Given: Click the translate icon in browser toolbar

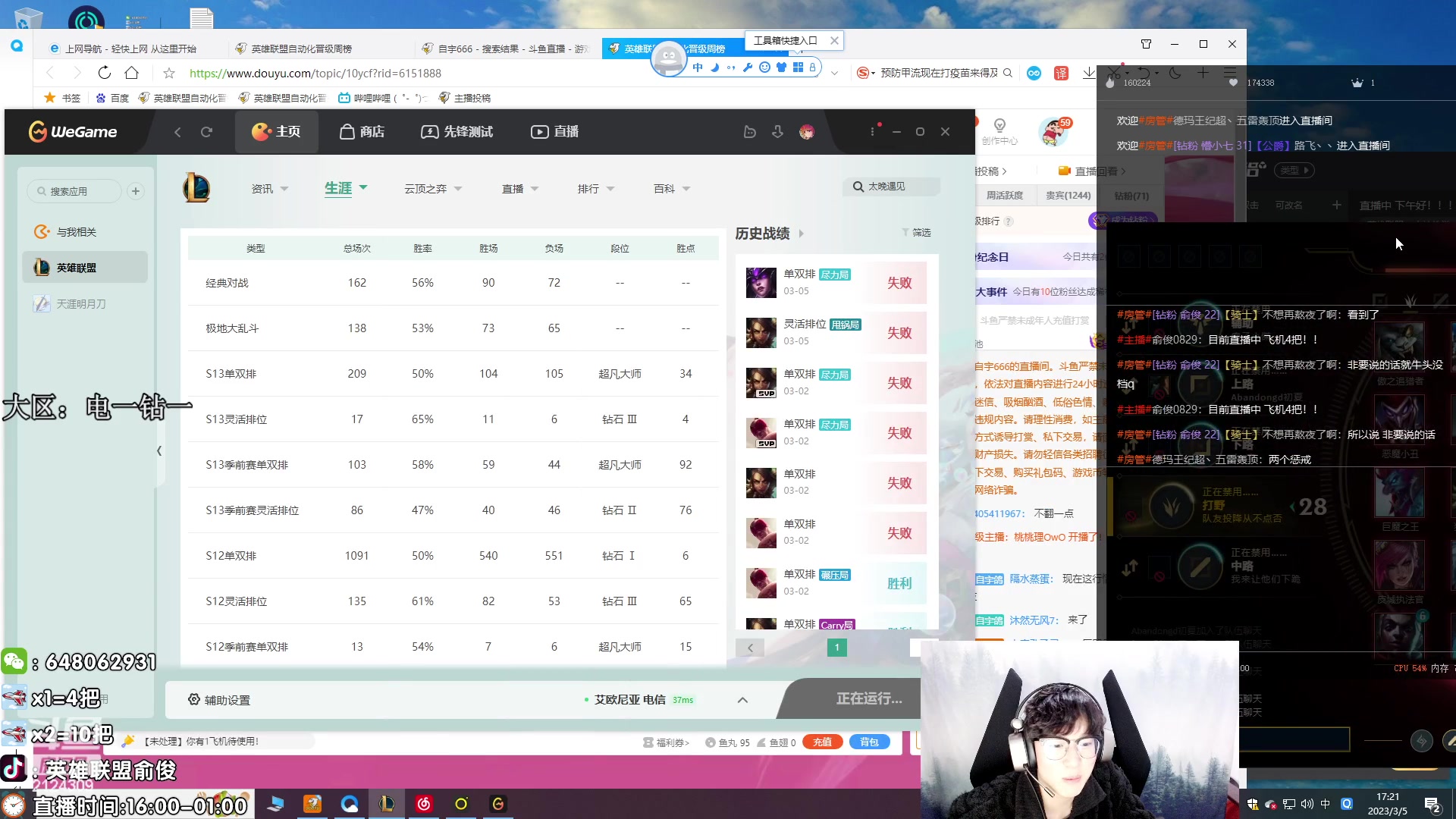Looking at the screenshot, I should 1061,73.
